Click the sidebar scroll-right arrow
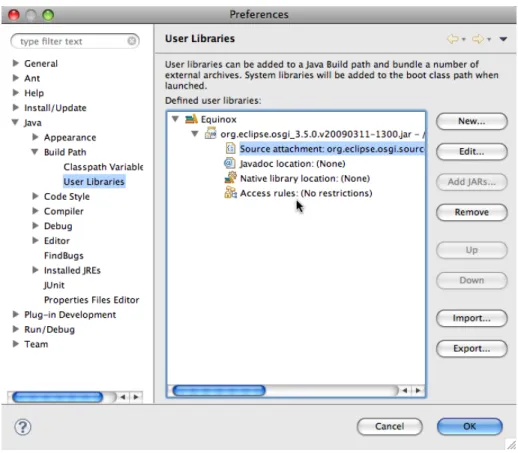Screen dimensions: 518x453 tap(136, 397)
